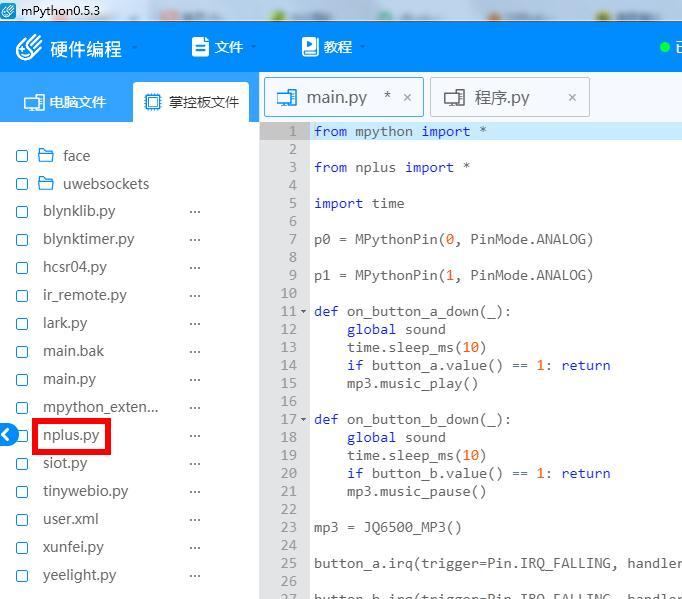
Task: Select the nplus.py file
Action: coord(71,435)
